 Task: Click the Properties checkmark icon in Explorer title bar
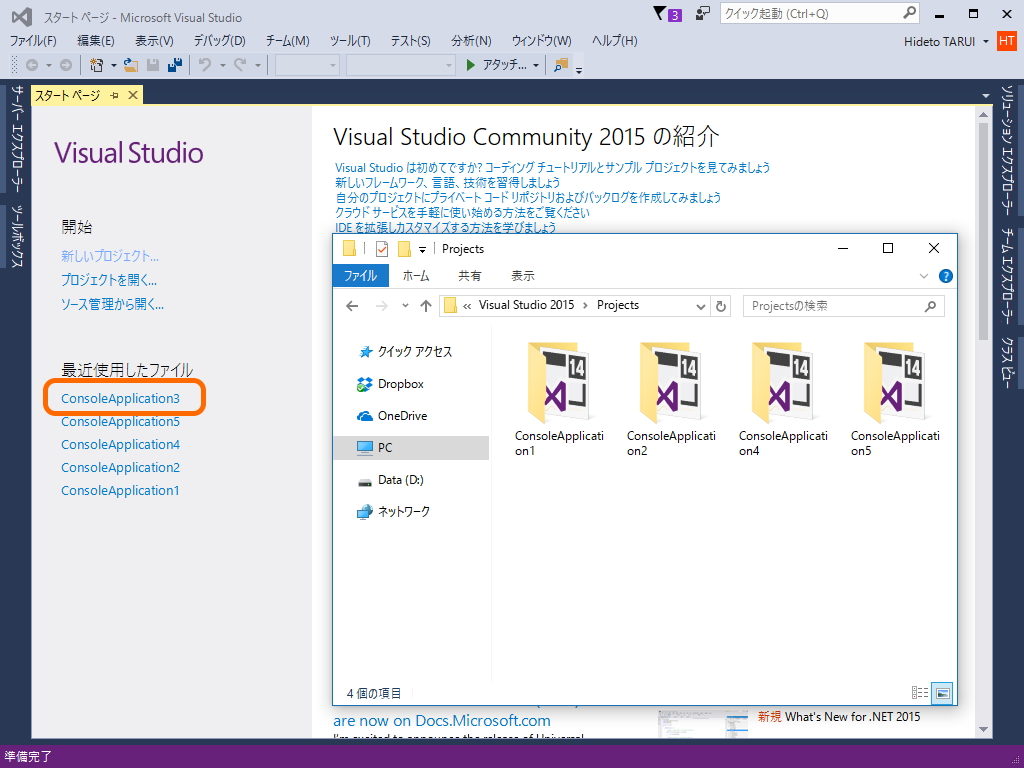[382, 249]
